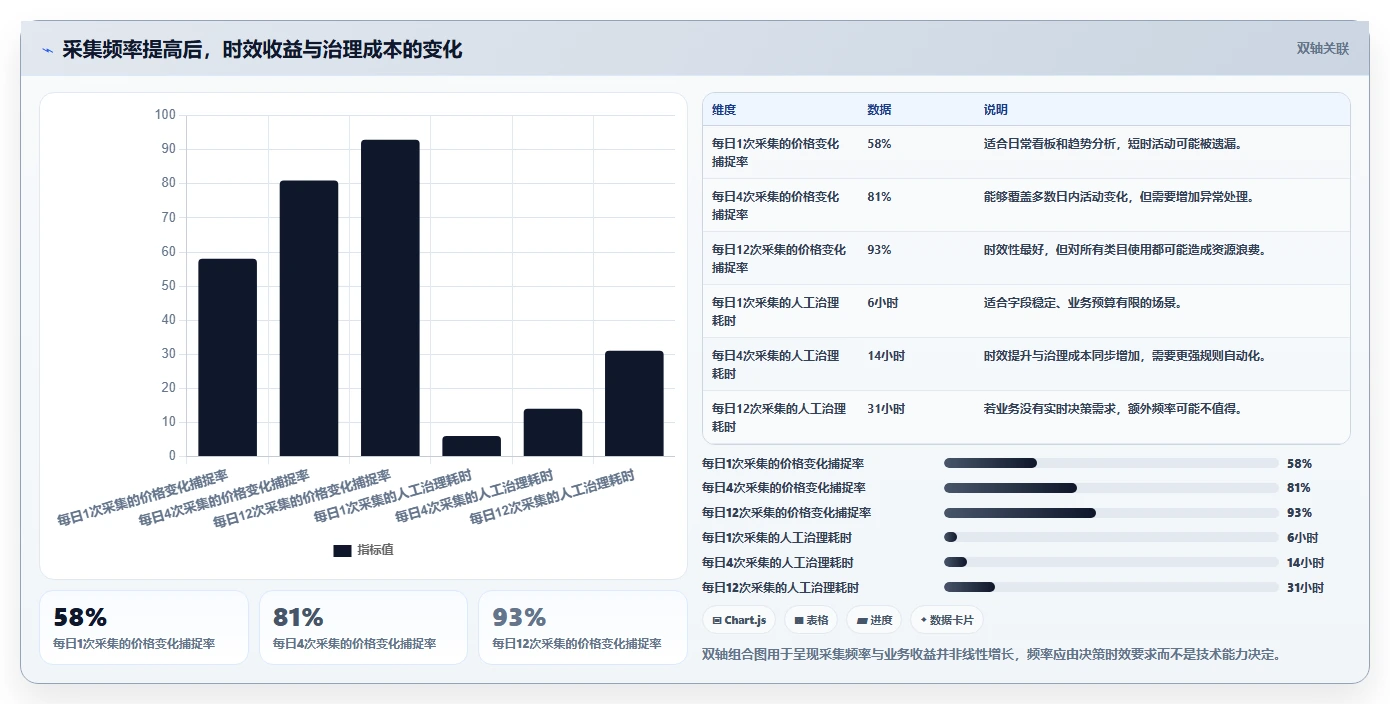Click the footer note starting with 双轴组合图
1390x704 pixels.
coord(992,654)
